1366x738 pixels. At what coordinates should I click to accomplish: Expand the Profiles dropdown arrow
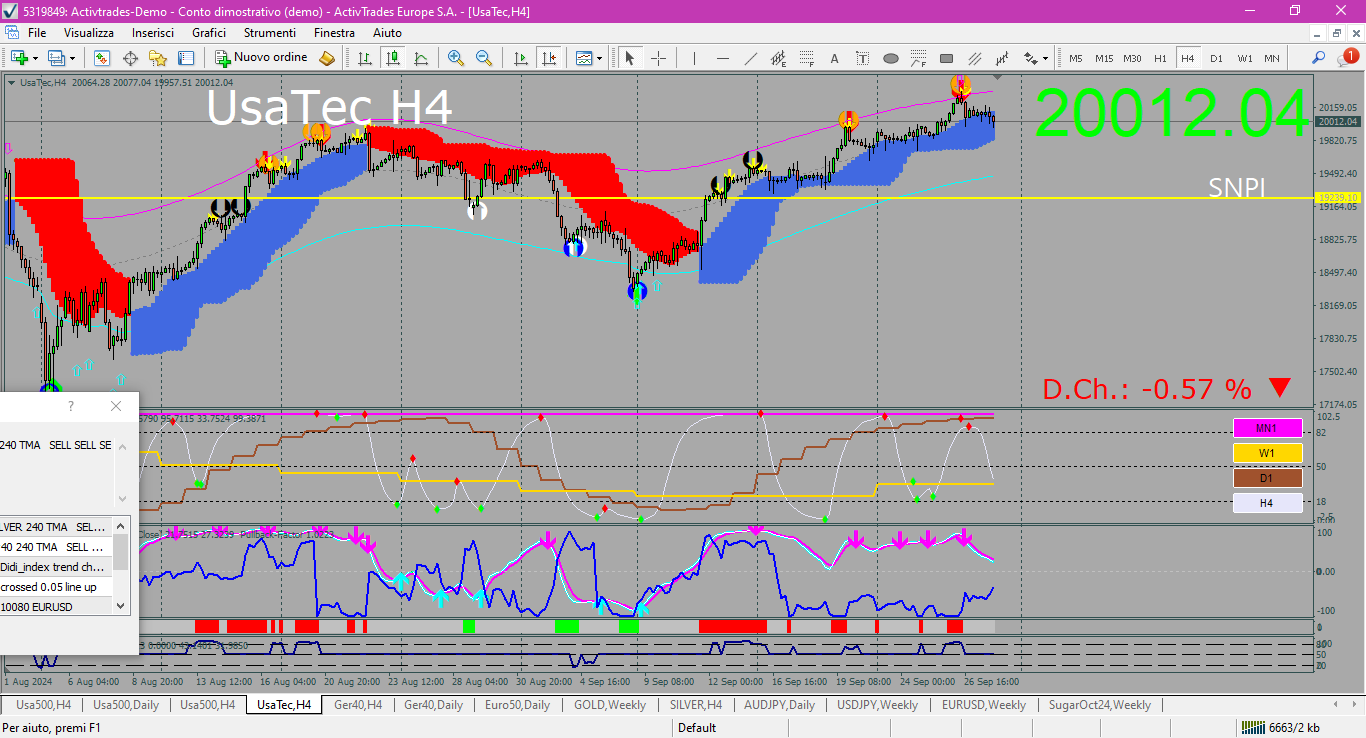[x=72, y=58]
